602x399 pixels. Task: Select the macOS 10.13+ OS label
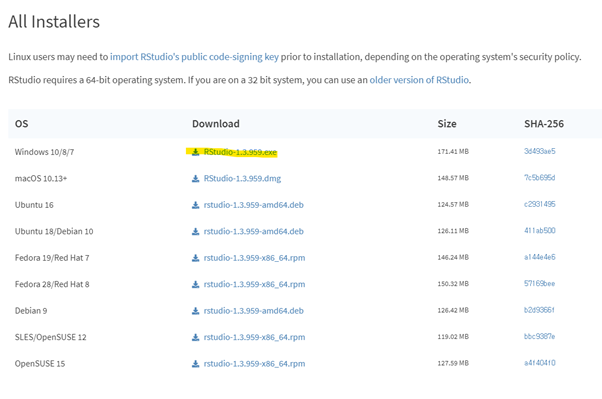[x=41, y=179]
